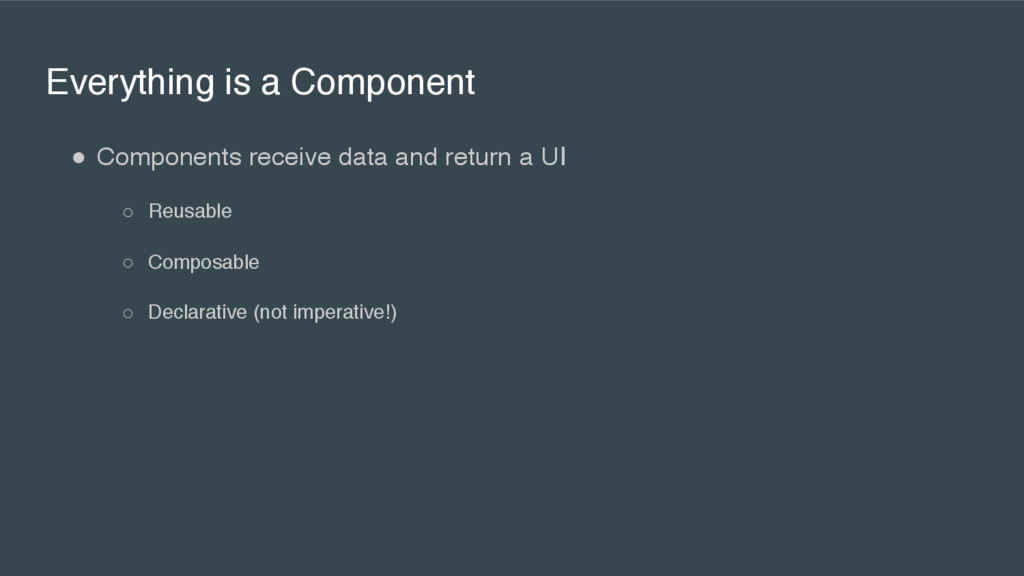Click the empty slide area below the bullets
The image size is (1024, 576).
[512, 451]
